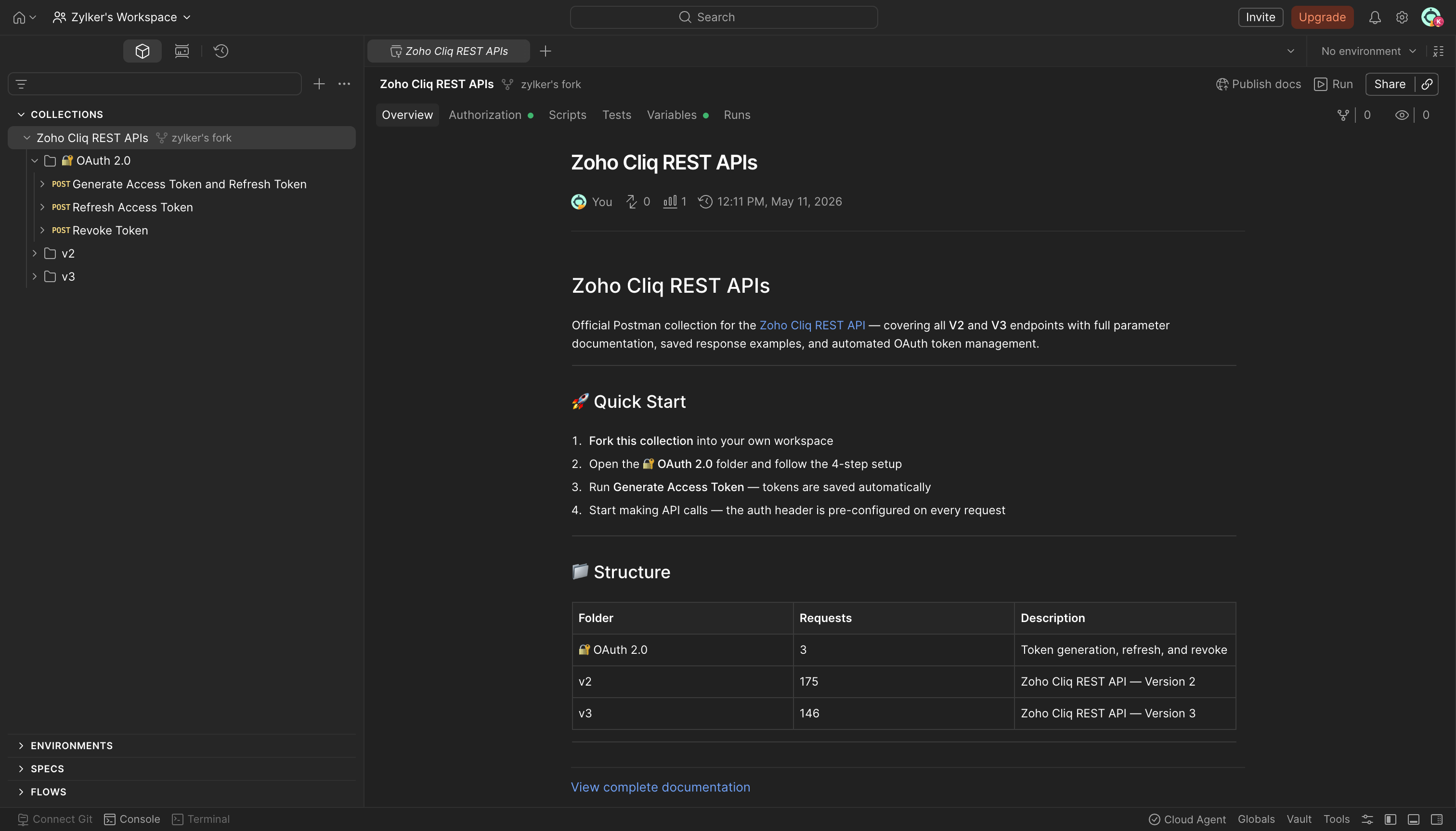Open the Zoho Cliq REST API link
This screenshot has height=831, width=1456.
(812, 325)
